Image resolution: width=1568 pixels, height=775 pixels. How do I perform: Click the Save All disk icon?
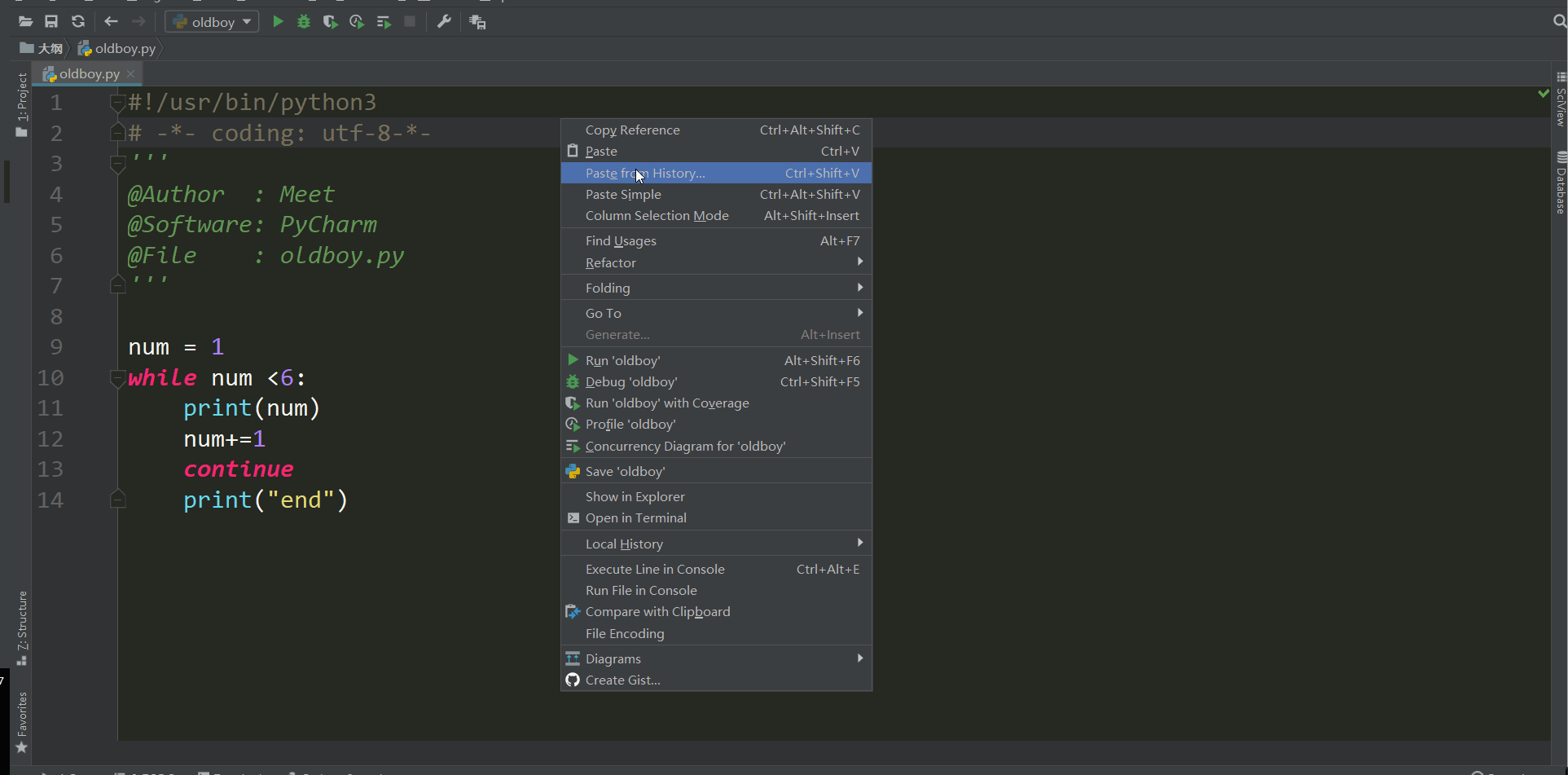51,22
